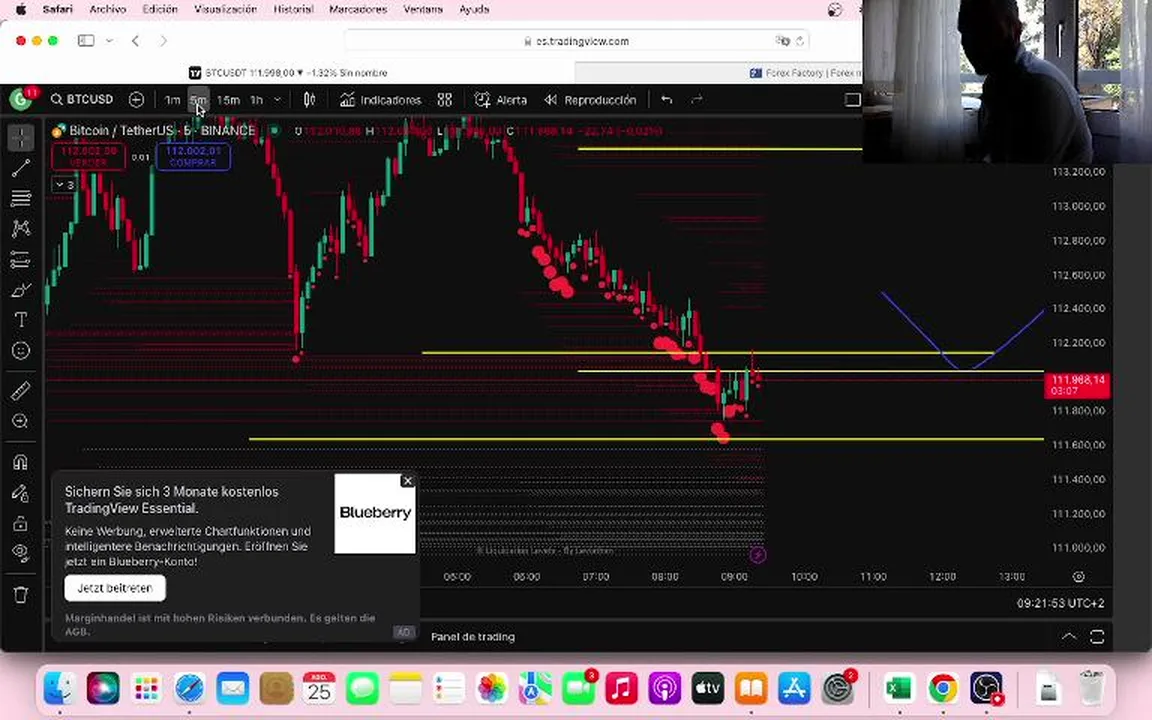Open the layout setup square icon
Viewport: 1152px width, 720px height.
point(852,100)
